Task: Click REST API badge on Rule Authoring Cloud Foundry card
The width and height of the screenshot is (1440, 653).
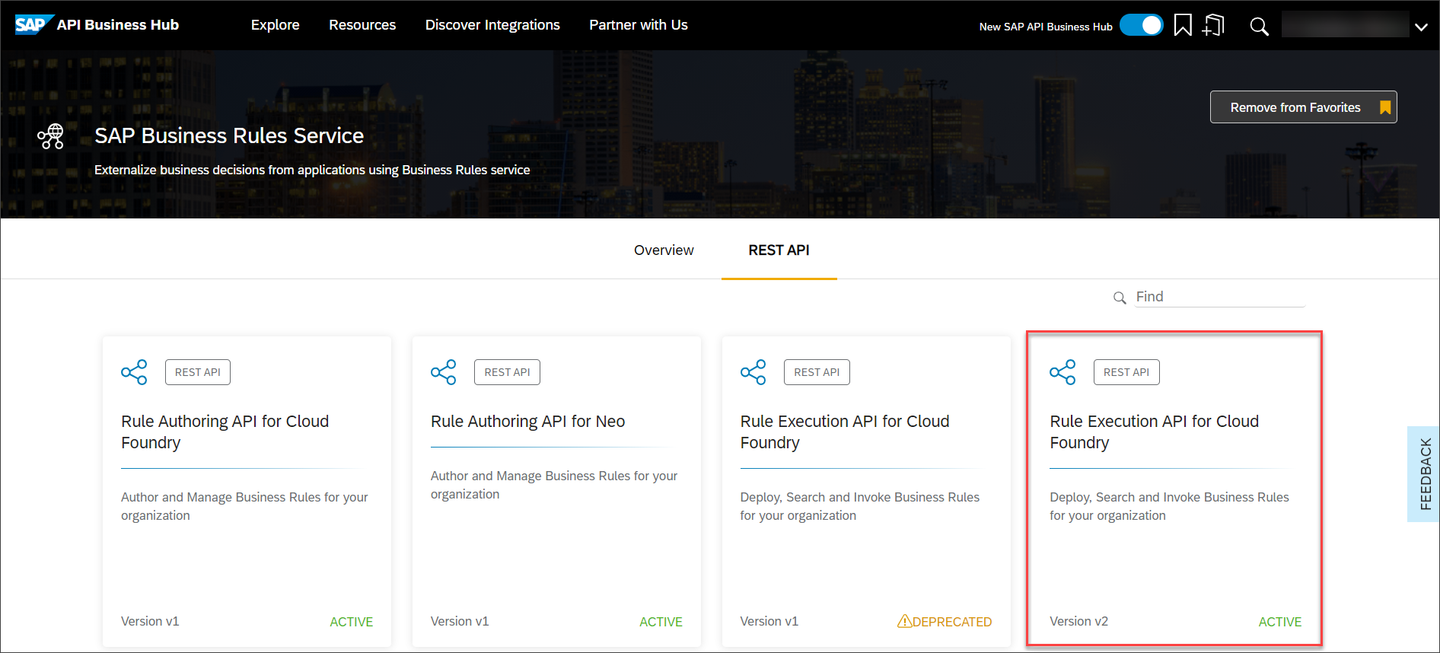Action: 198,372
